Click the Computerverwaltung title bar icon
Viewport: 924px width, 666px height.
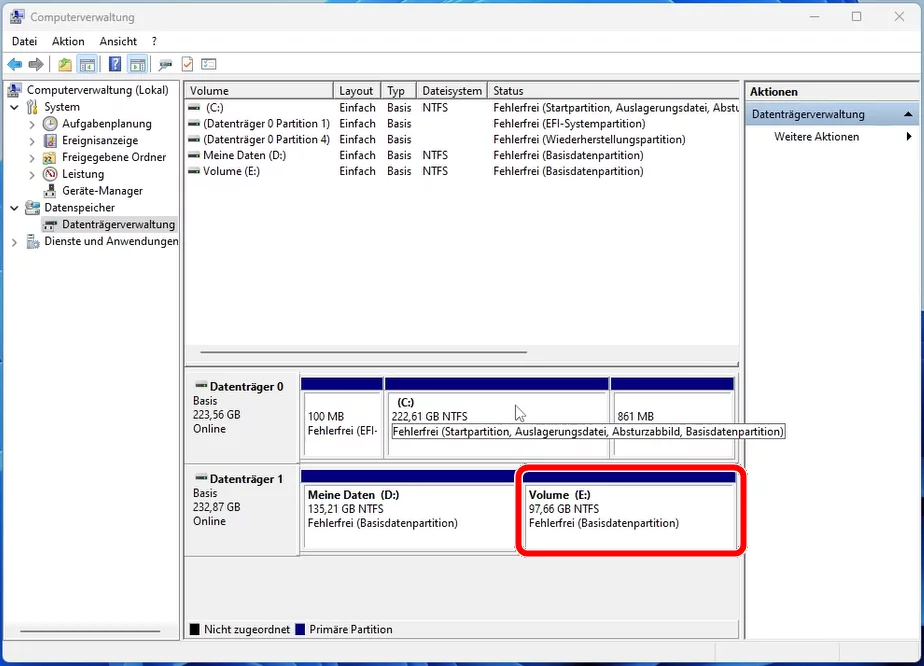(x=18, y=17)
